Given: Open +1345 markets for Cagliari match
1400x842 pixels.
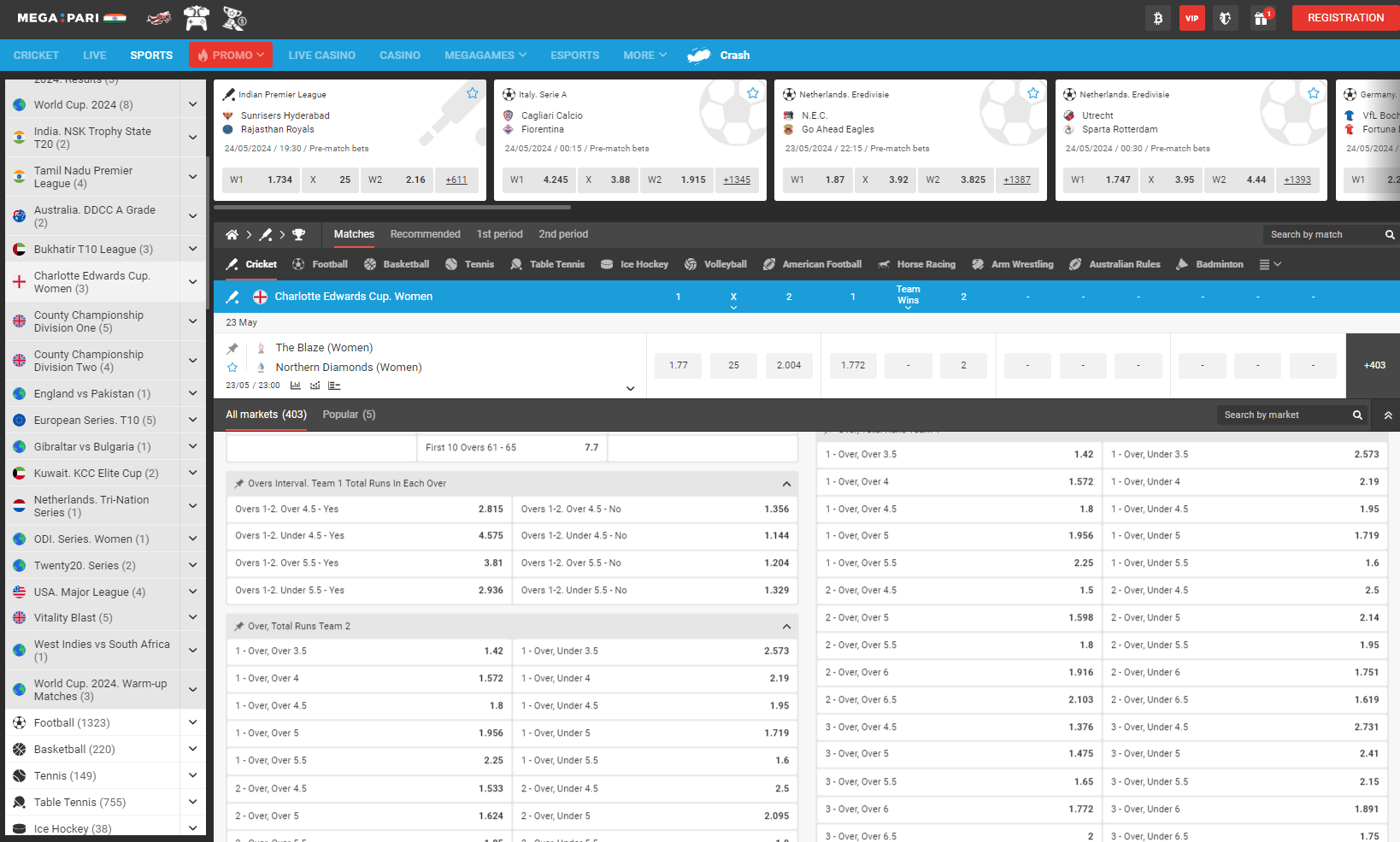Looking at the screenshot, I should coord(737,180).
